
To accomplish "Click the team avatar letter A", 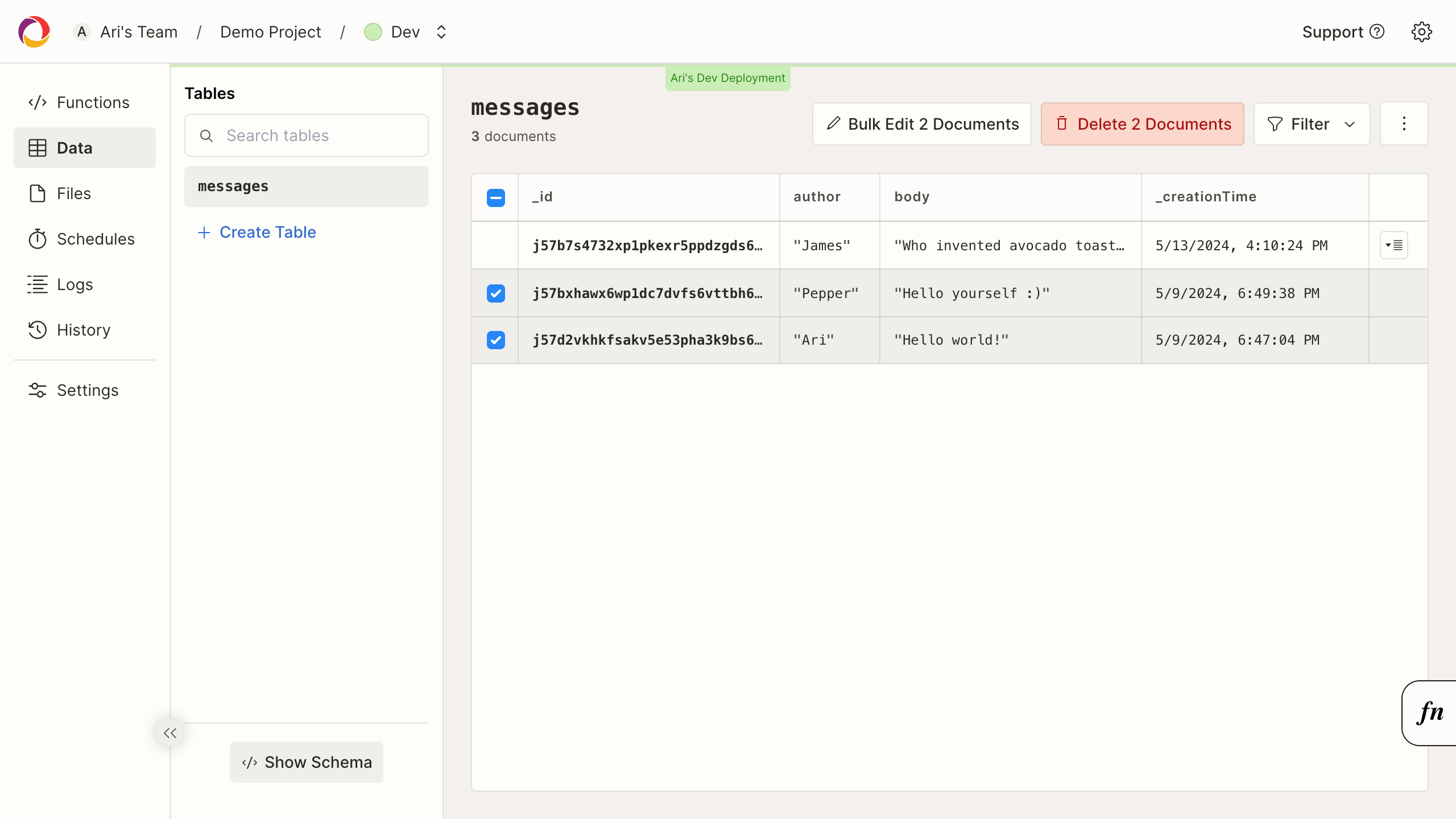I will (x=82, y=32).
